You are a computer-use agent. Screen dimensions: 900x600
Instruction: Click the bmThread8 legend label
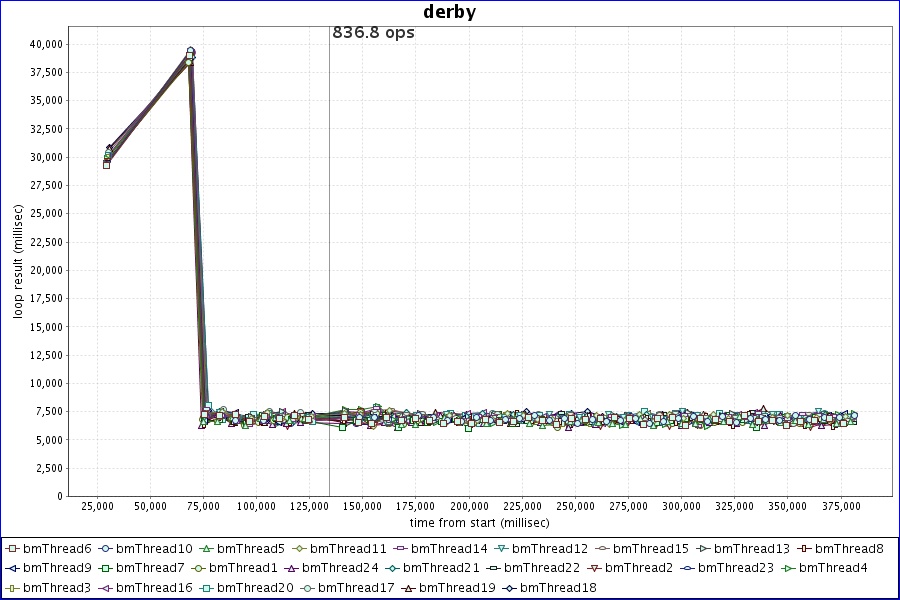coord(849,549)
